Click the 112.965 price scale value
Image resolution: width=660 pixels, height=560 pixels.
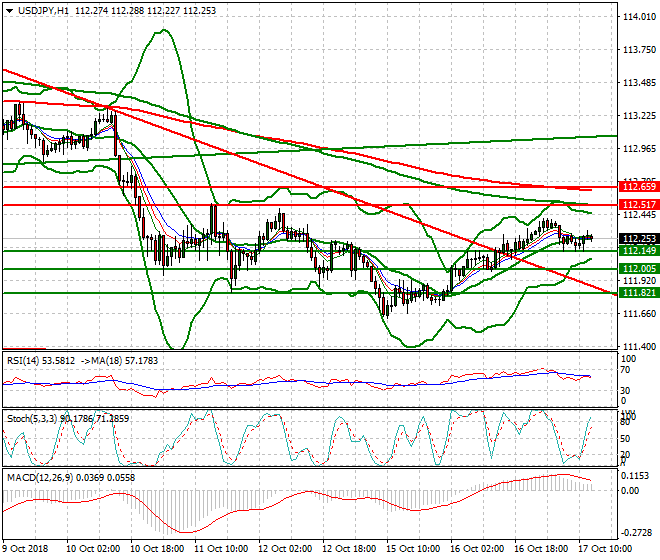coord(639,149)
